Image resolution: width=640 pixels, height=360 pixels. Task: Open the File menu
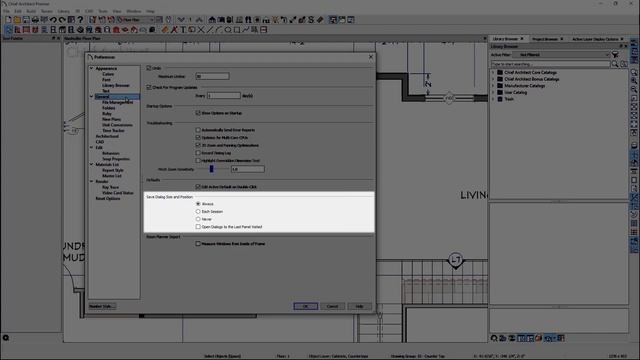[6, 11]
